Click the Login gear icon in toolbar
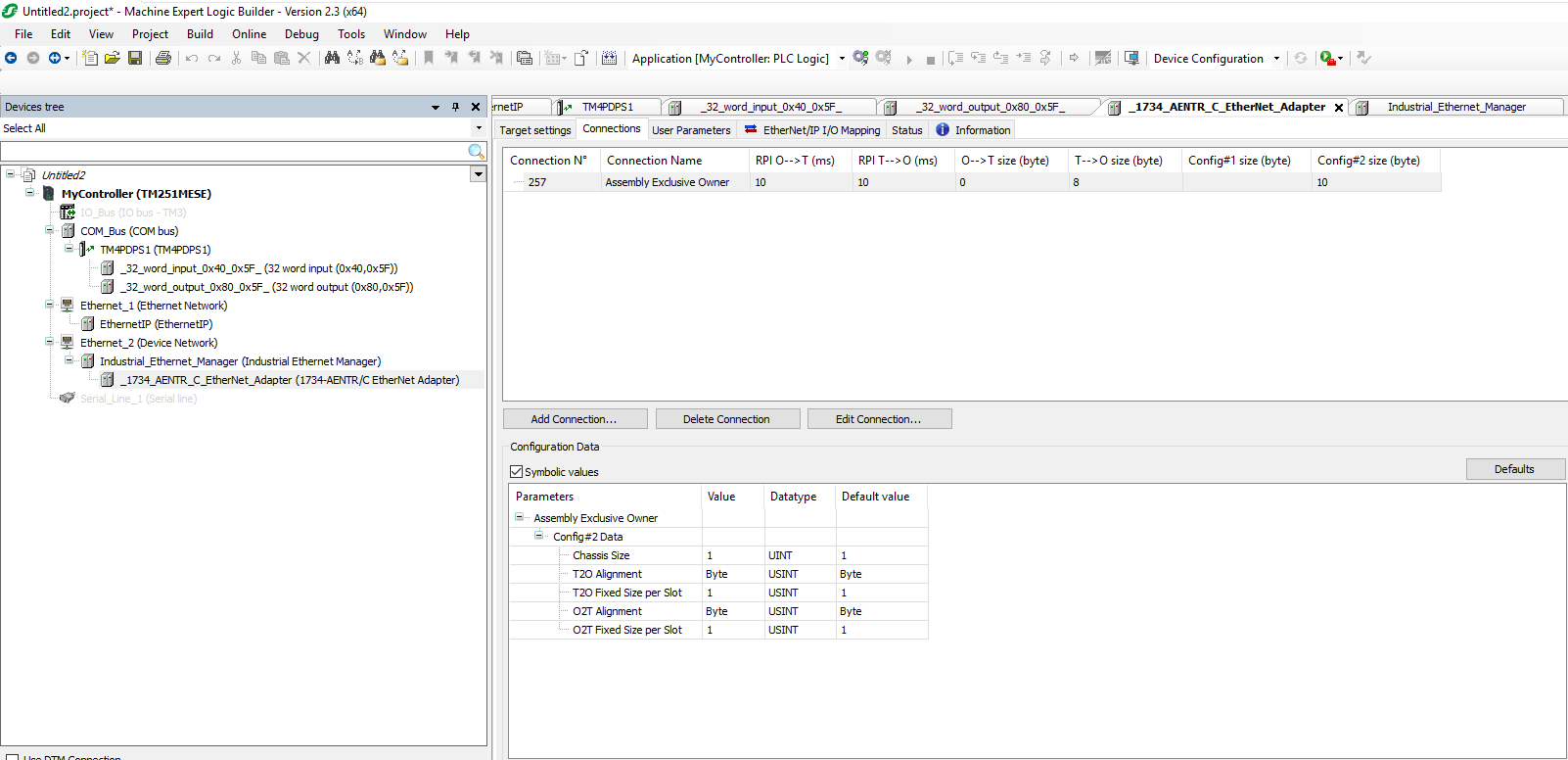Image resolution: width=1568 pixels, height=760 pixels. [860, 59]
